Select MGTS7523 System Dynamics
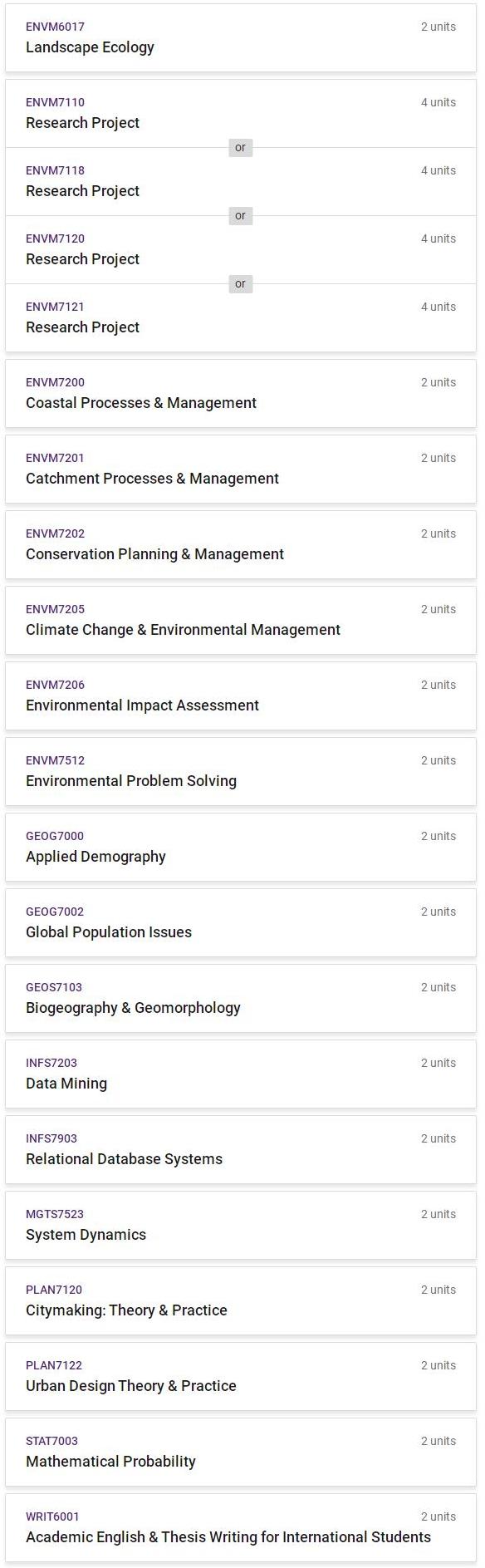The height and width of the screenshot is (1568, 485). click(241, 1226)
